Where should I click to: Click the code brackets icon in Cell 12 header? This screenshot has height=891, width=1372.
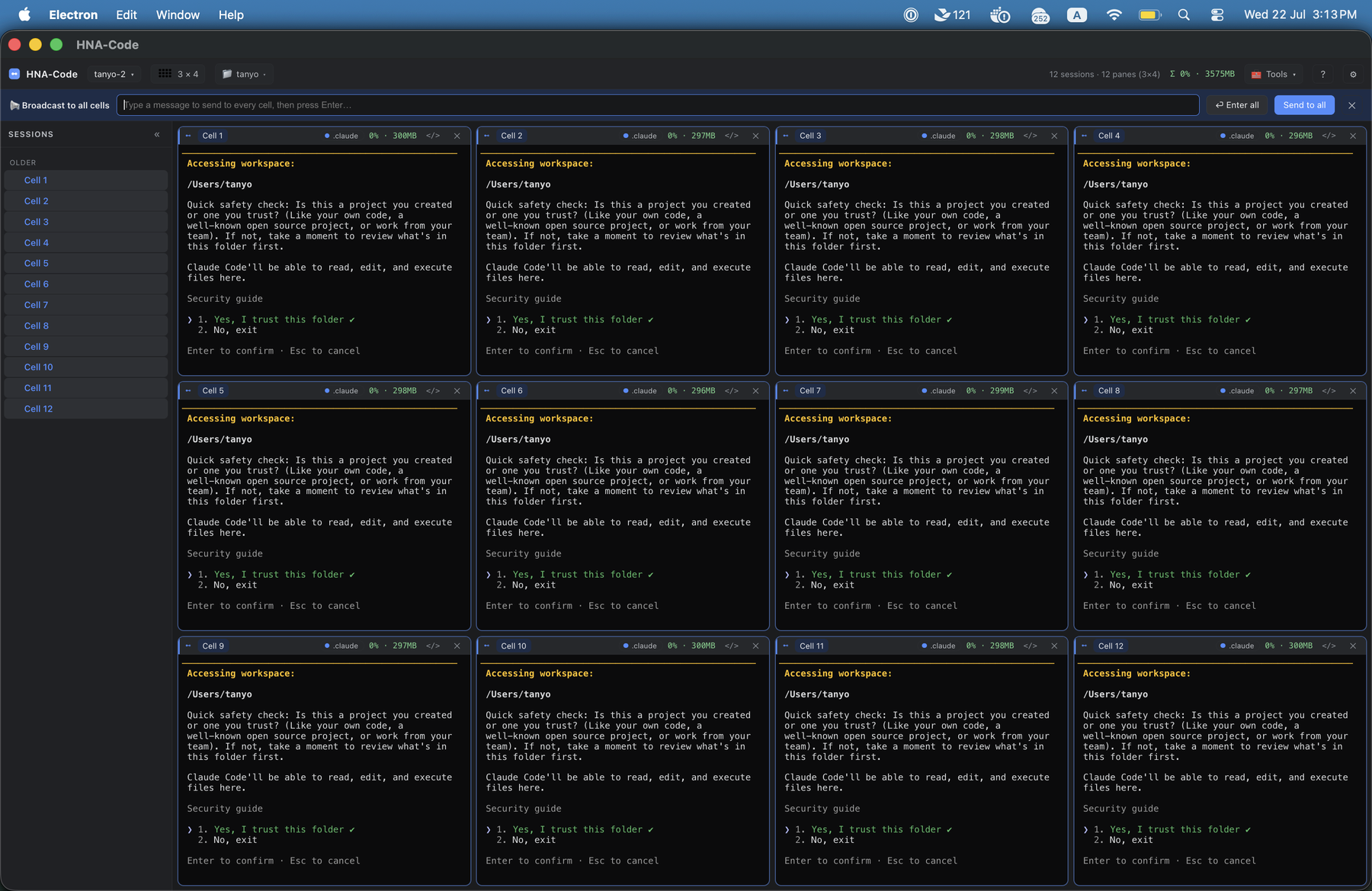point(1329,646)
